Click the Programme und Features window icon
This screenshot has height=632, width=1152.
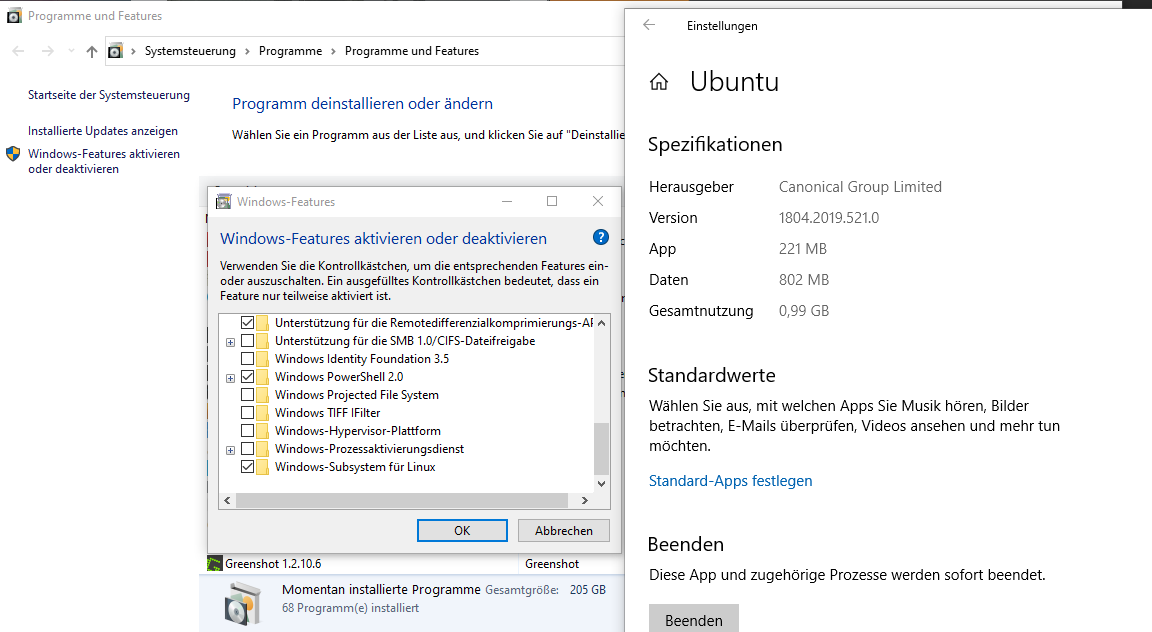coord(14,15)
